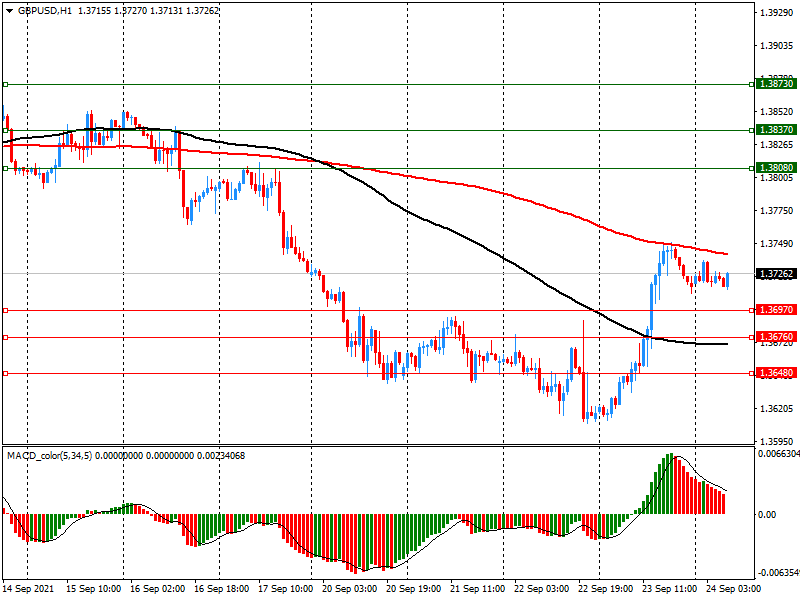Click the 23 Sep 11:00 time label

point(669,589)
